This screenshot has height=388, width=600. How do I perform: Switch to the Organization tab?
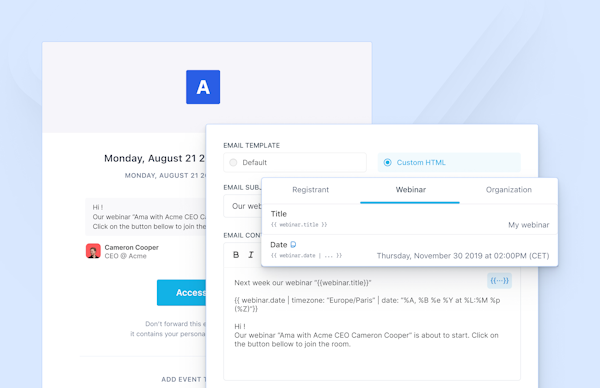[509, 190]
